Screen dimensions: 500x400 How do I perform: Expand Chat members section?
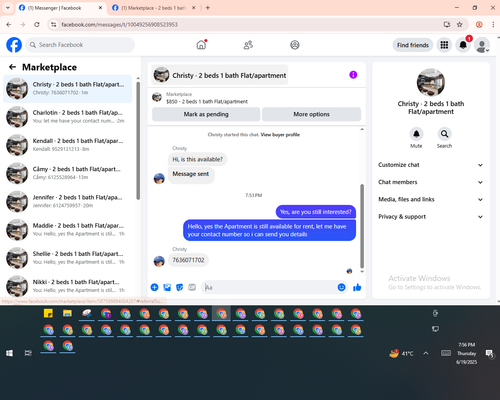[x=431, y=182]
